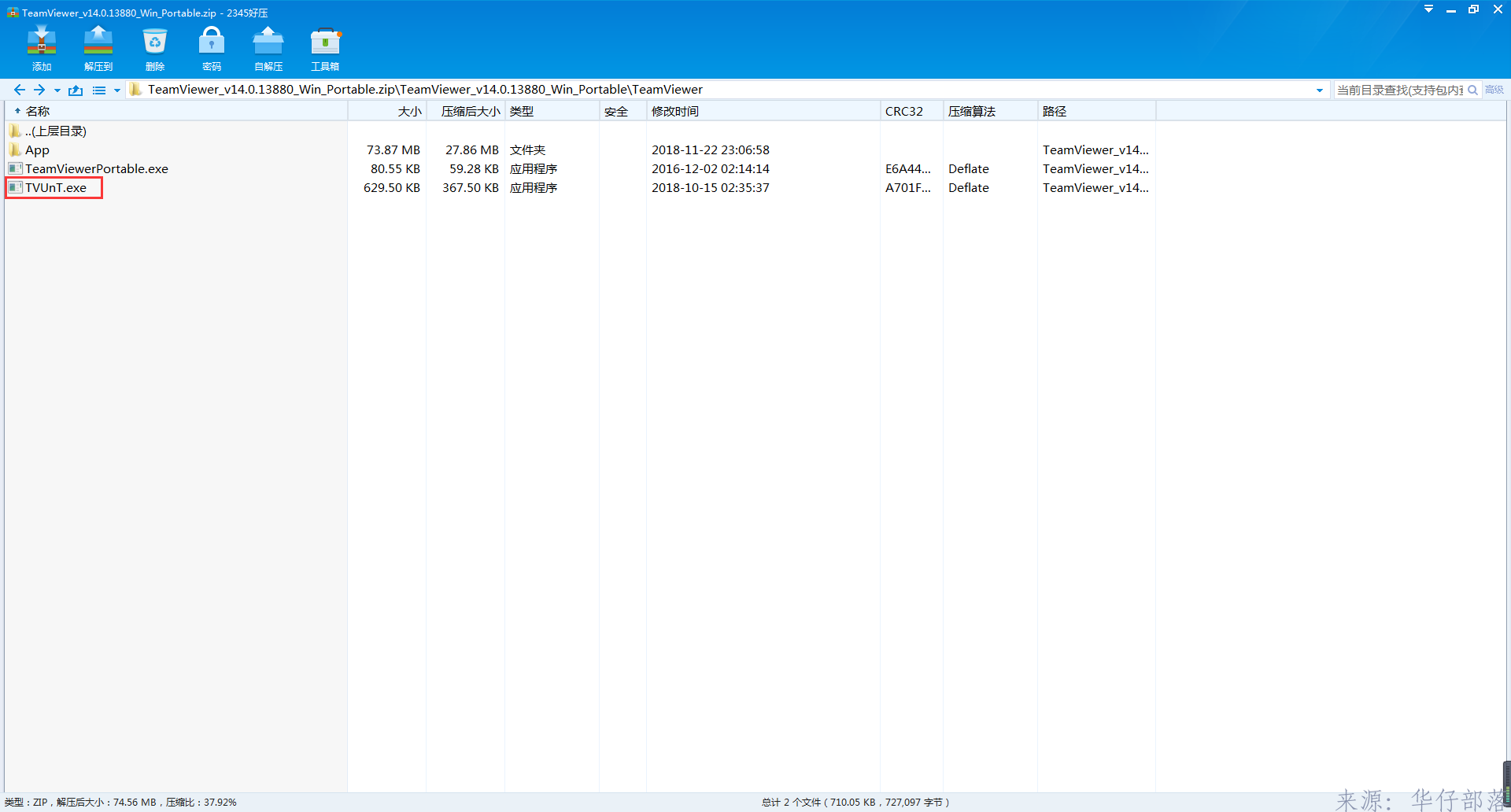Click the 73.87 MB size cell

coord(393,149)
